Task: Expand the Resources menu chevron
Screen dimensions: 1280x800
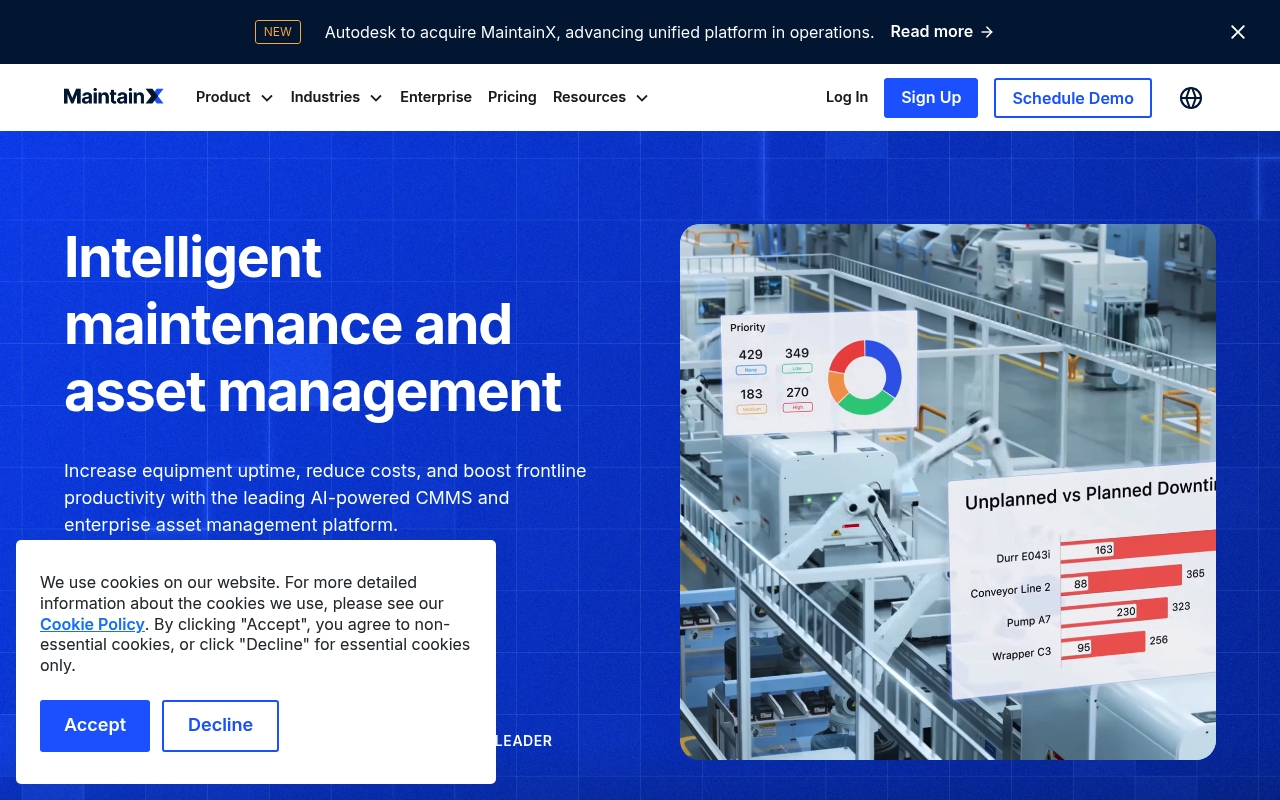Action: (x=642, y=98)
